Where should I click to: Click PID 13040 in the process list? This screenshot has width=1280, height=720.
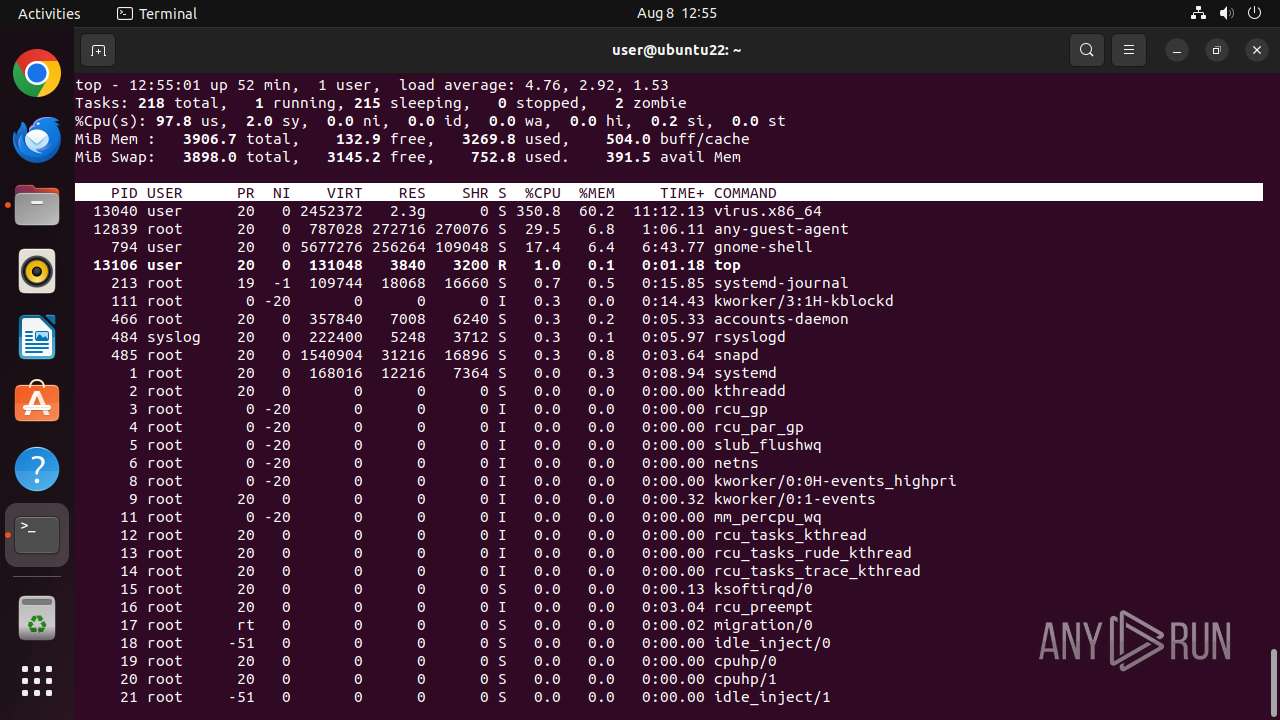point(115,211)
